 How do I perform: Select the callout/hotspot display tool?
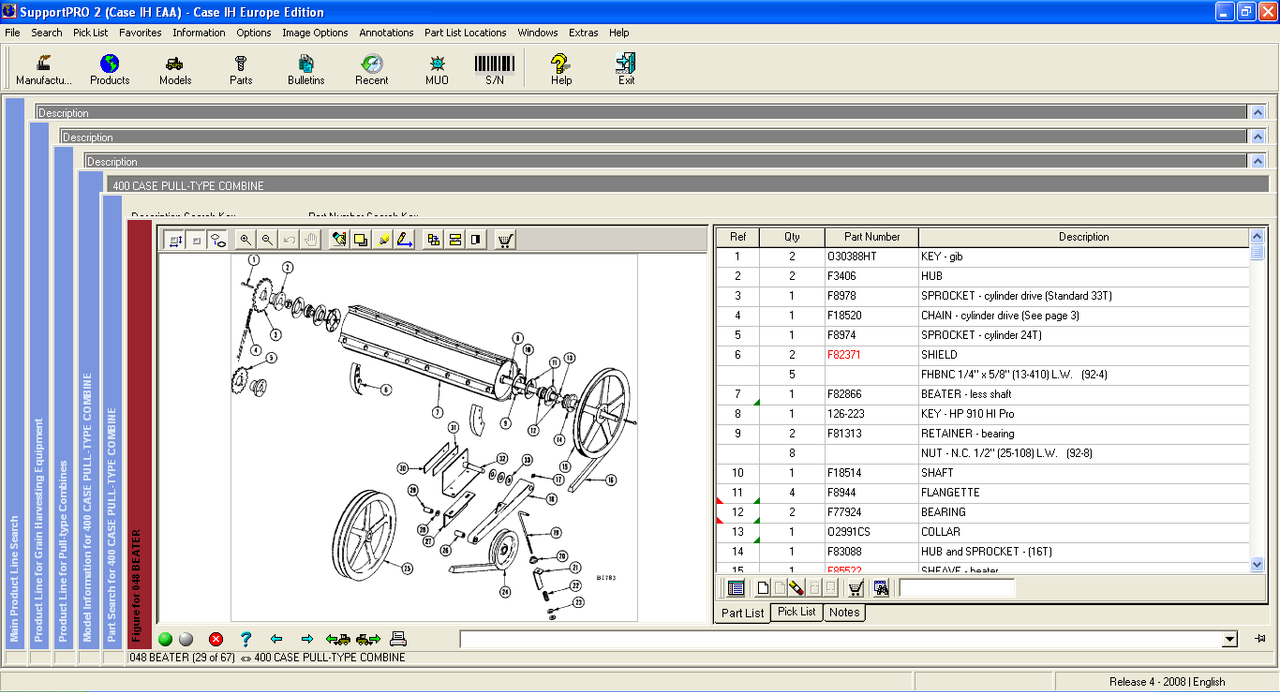pos(217,240)
